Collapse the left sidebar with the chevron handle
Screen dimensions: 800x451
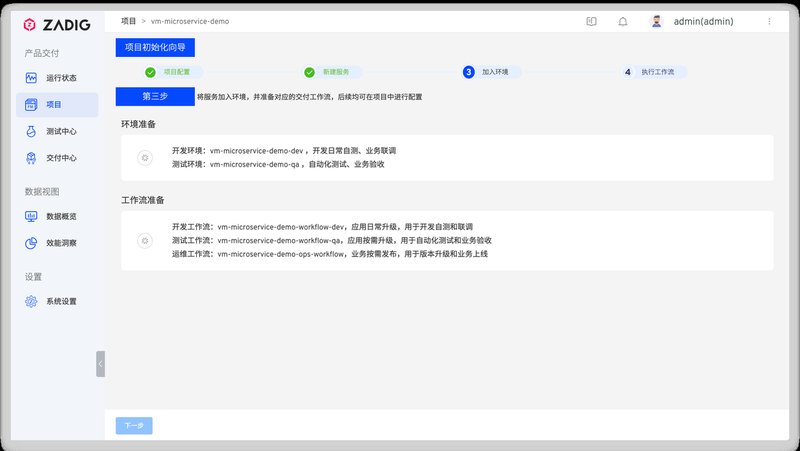tap(100, 364)
